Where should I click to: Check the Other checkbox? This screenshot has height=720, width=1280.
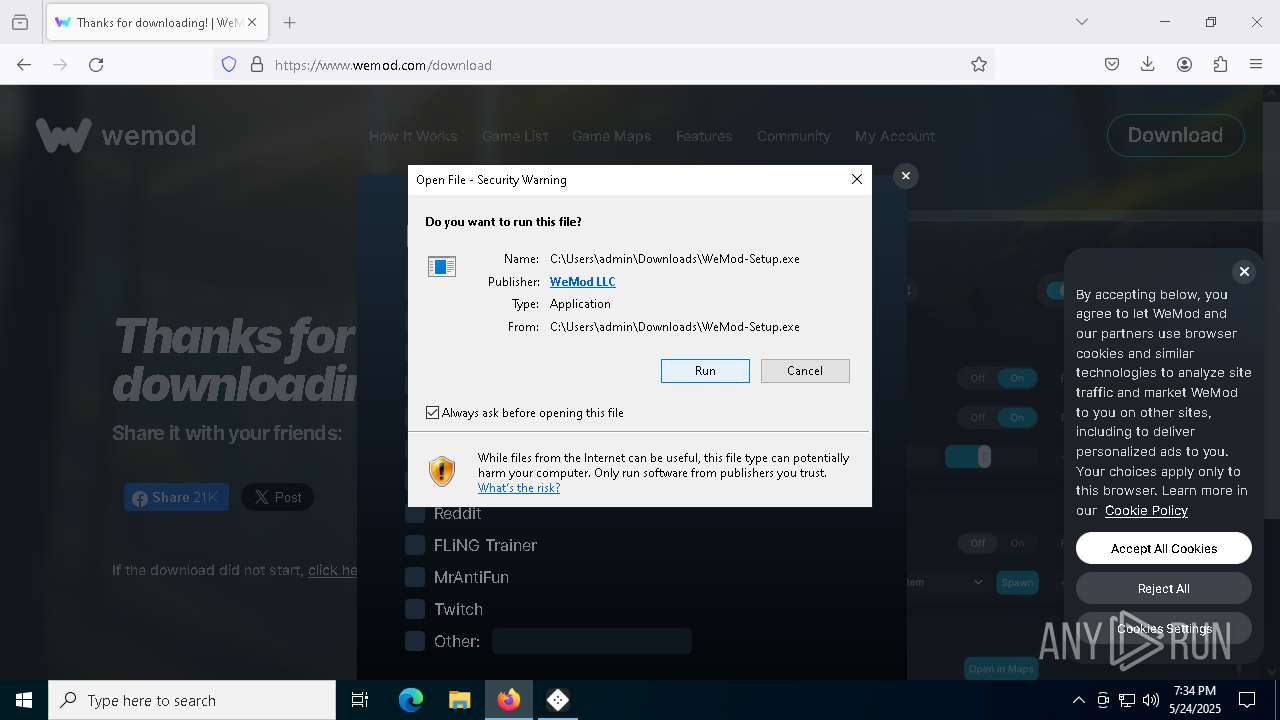pyautogui.click(x=415, y=641)
